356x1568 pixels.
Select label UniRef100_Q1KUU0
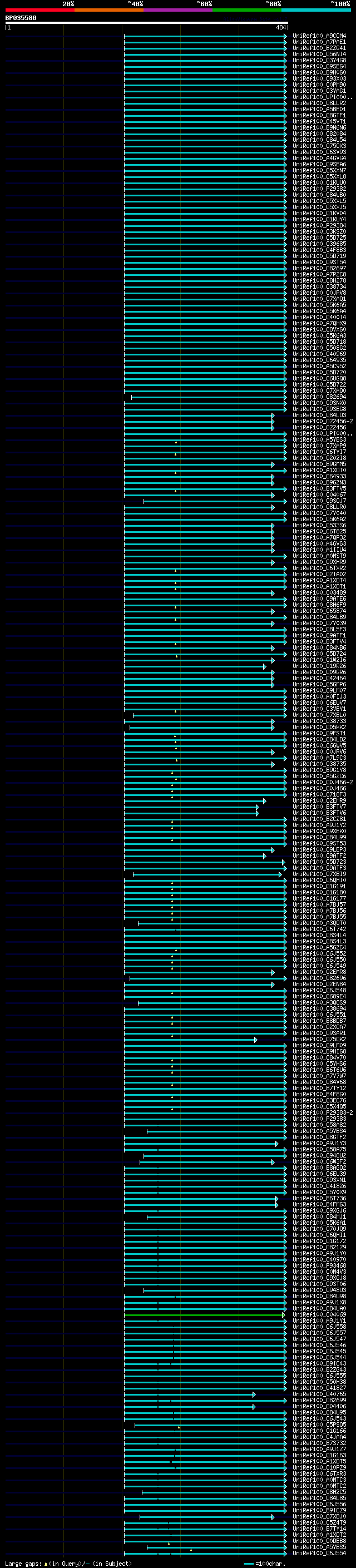pyautogui.click(x=319, y=182)
